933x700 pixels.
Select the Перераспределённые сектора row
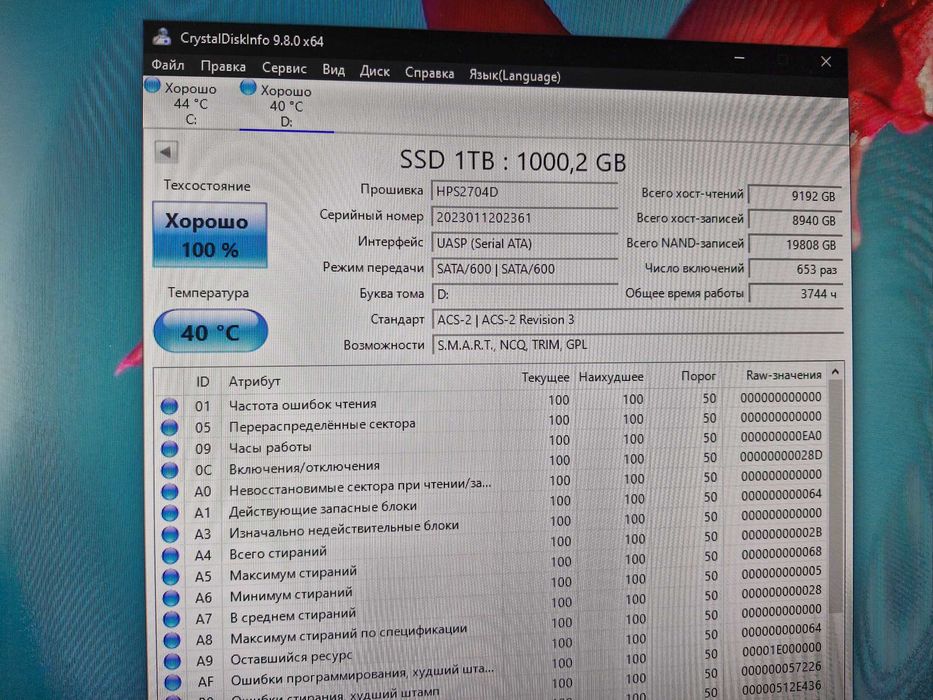pyautogui.click(x=493, y=423)
